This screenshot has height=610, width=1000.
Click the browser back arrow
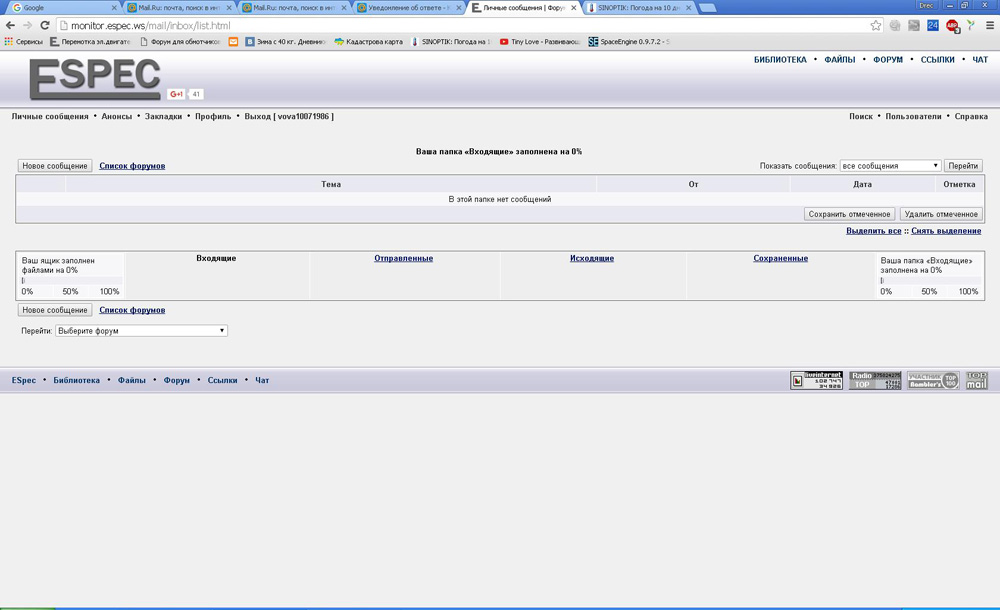point(10,25)
